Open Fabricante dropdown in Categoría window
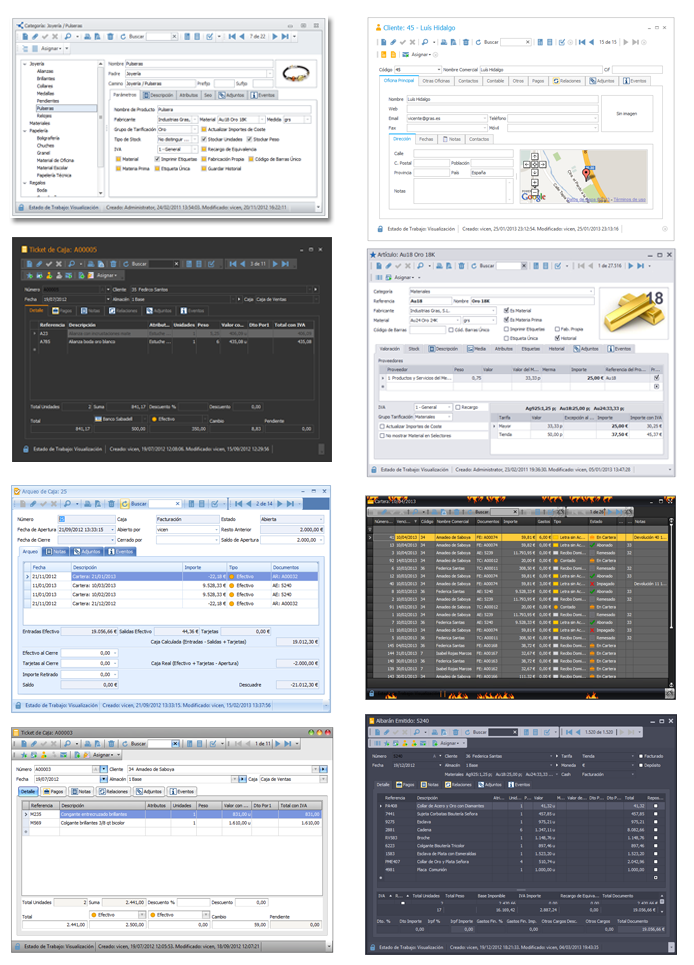 pos(195,119)
